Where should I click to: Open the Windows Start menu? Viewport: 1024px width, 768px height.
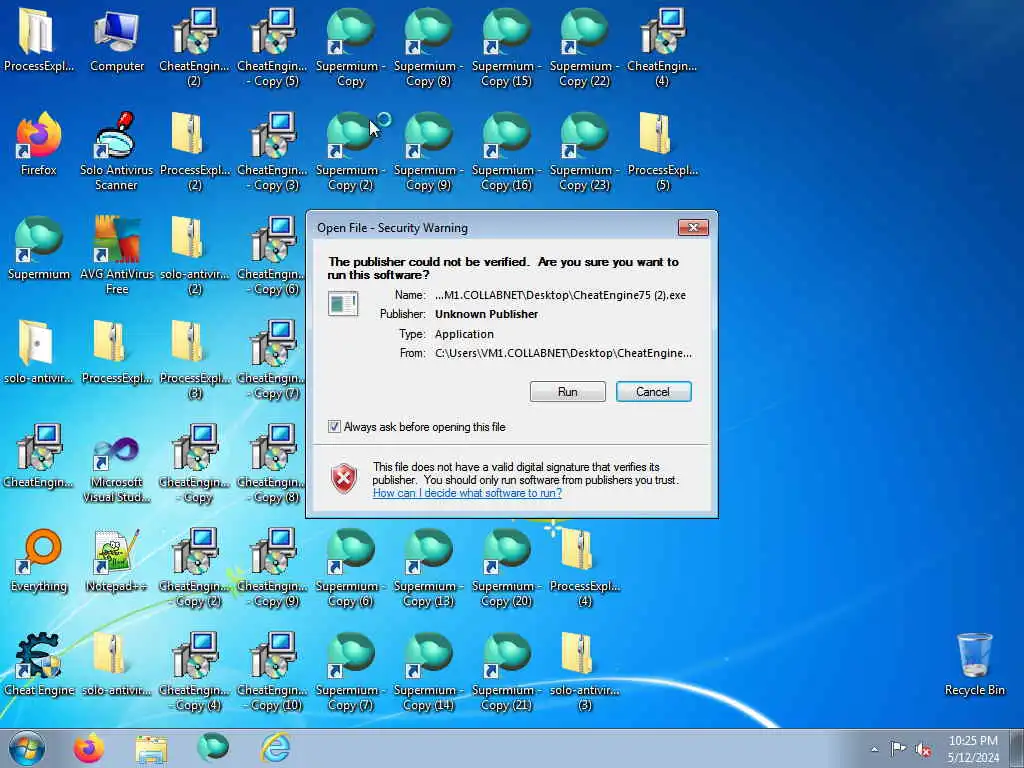point(27,748)
